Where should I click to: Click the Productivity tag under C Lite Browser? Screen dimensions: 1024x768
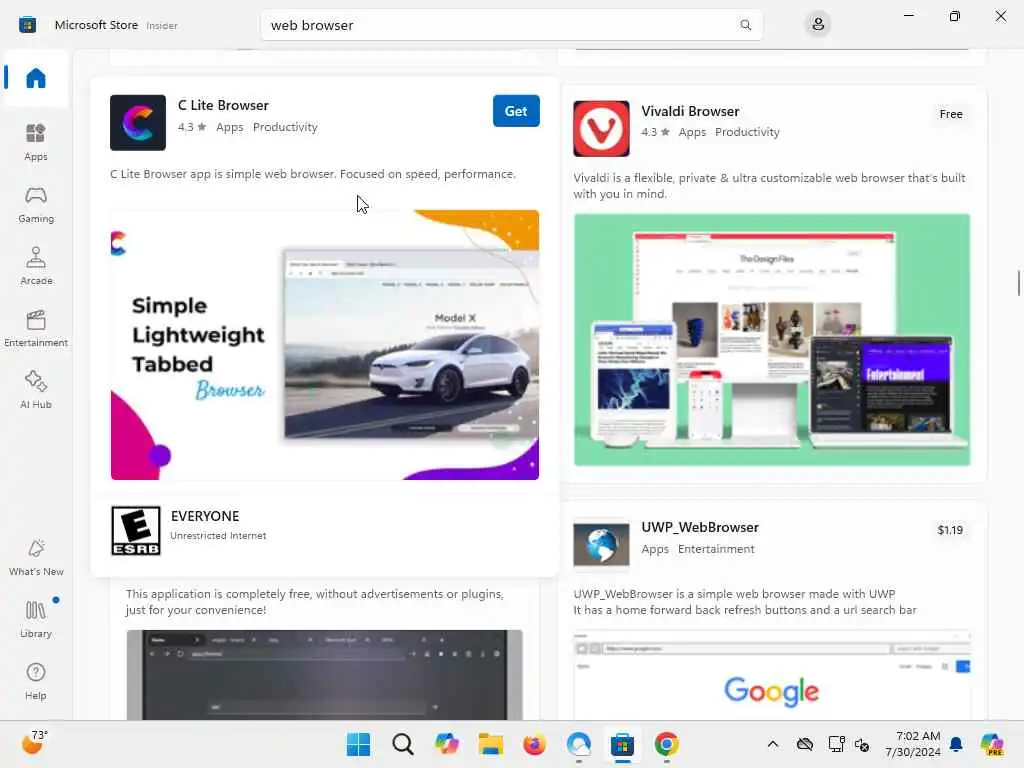coord(285,127)
